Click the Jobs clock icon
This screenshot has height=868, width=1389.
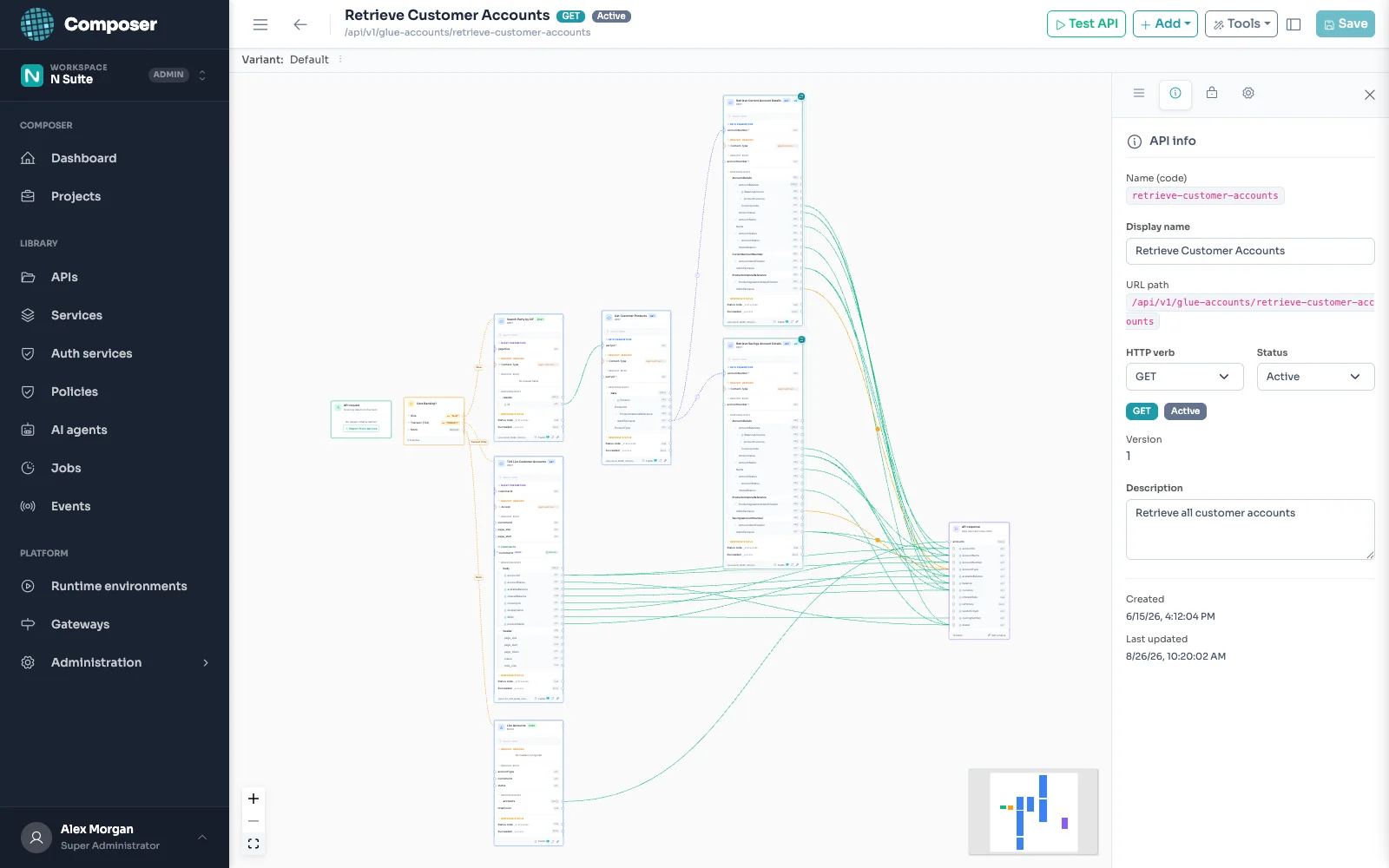coord(28,468)
